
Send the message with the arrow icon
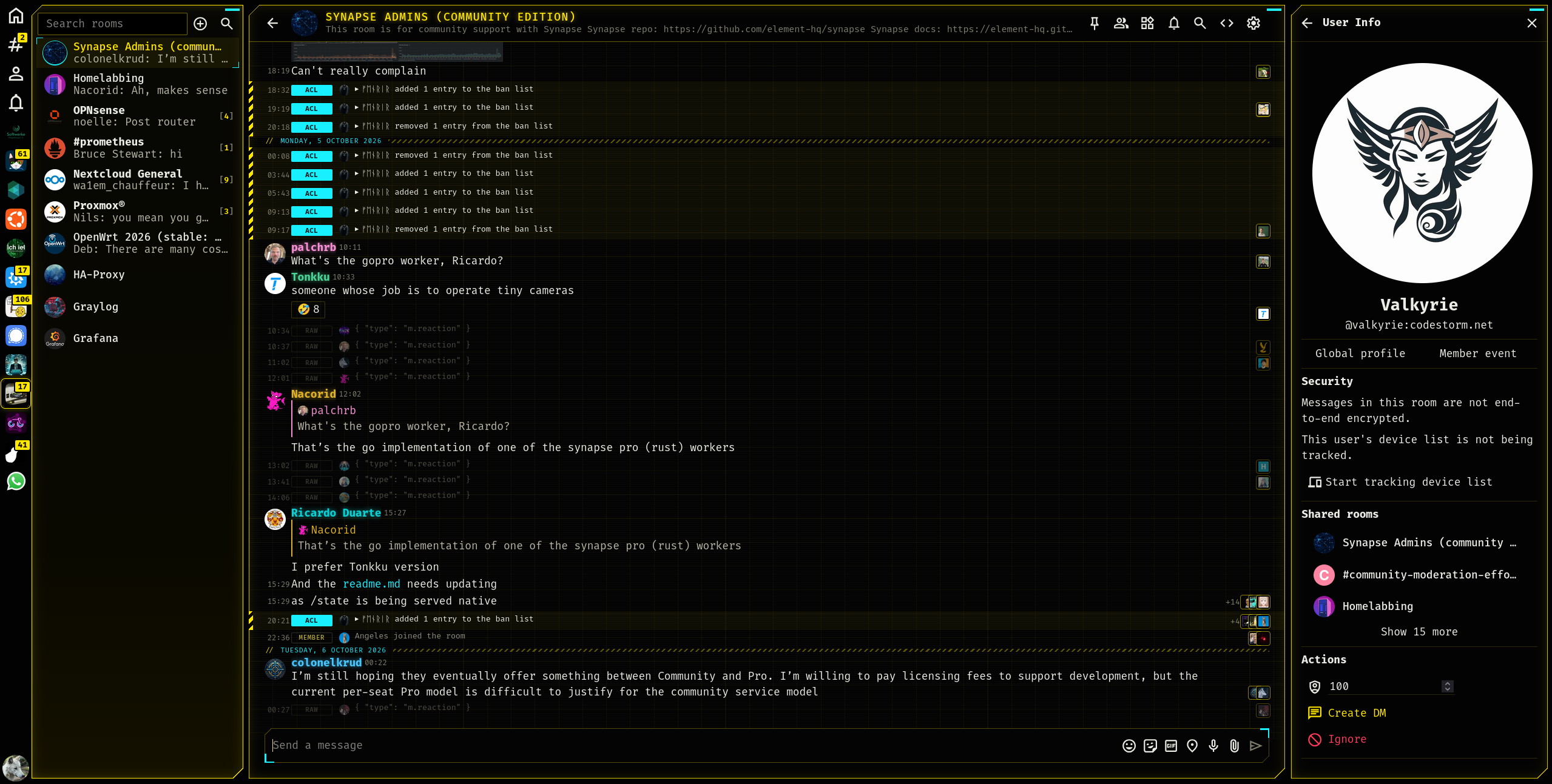coord(1255,746)
